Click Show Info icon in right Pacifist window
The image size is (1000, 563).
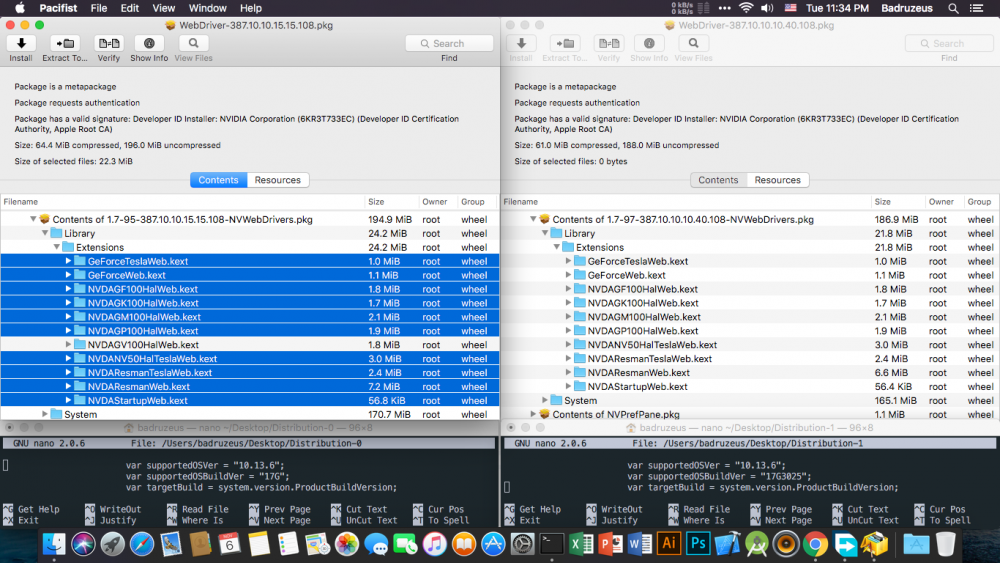click(649, 43)
